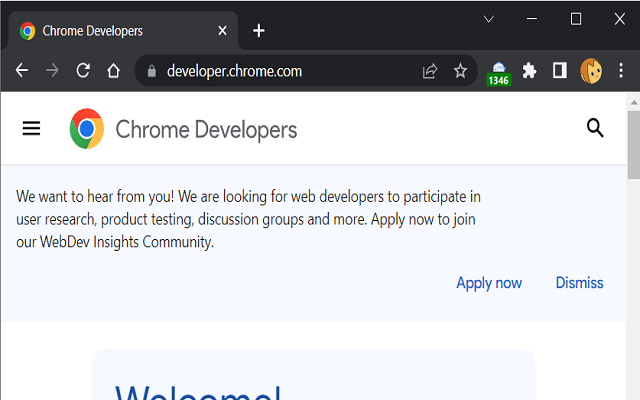This screenshot has height=400, width=640.
Task: Open the Extensions puzzle-piece menu
Action: [529, 71]
